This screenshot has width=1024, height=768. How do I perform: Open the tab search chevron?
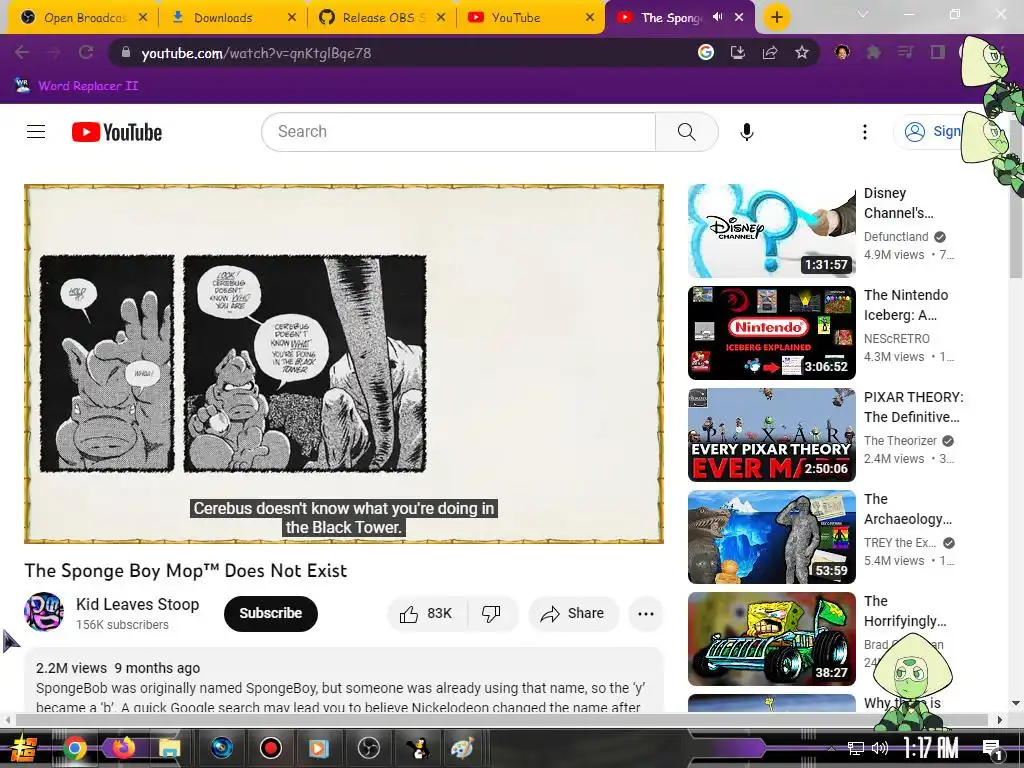[x=863, y=14]
